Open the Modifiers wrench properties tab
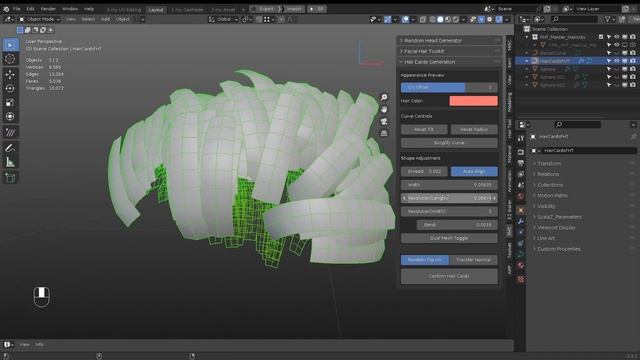The width and height of the screenshot is (640, 360). pos(521,221)
